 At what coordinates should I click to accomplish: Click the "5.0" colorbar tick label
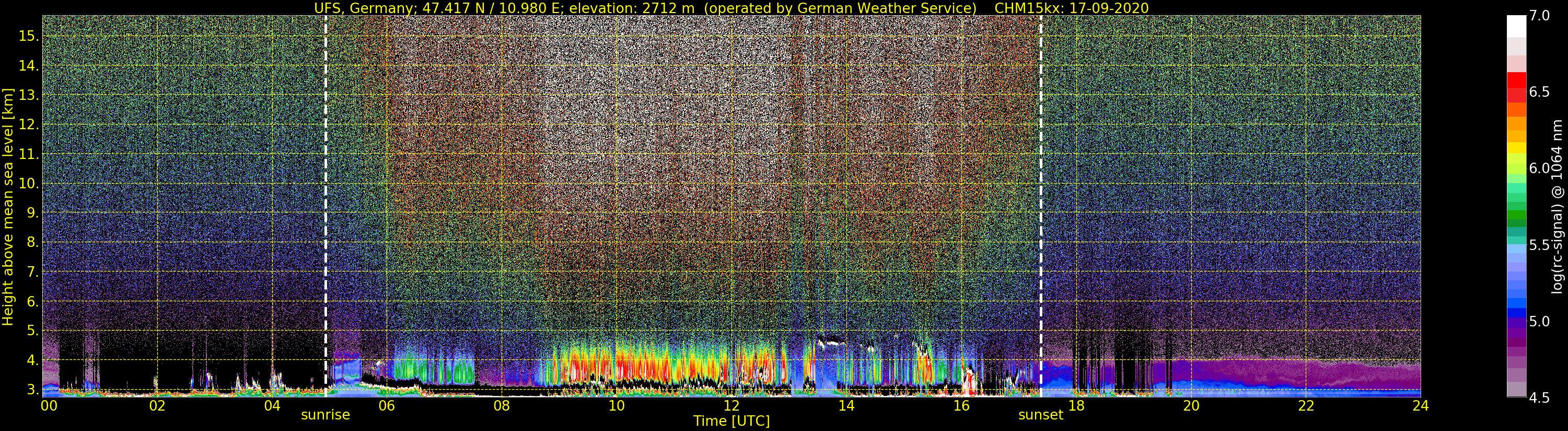tap(1539, 321)
